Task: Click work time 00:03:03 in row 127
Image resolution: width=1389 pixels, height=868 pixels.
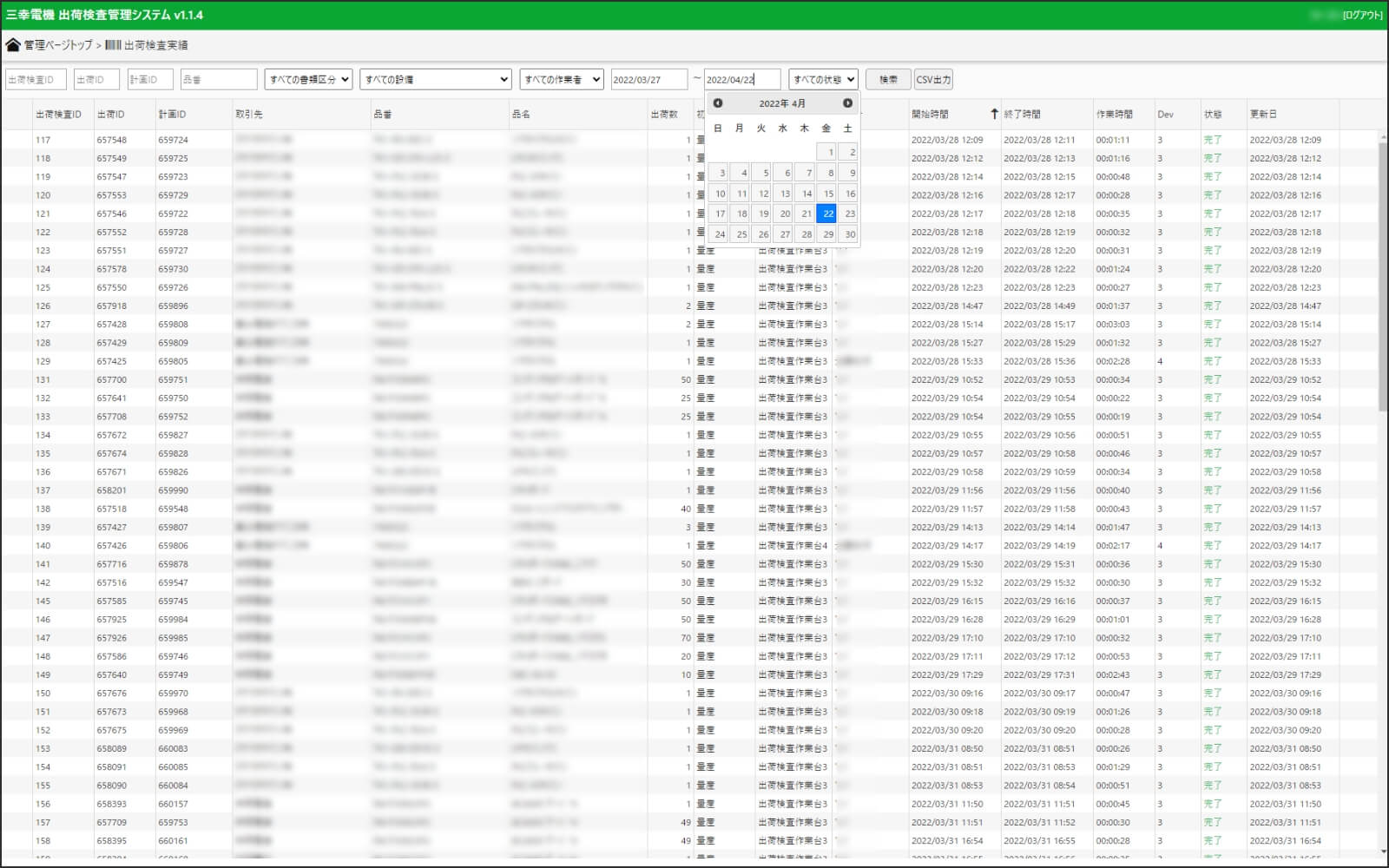Action: pyautogui.click(x=1113, y=324)
